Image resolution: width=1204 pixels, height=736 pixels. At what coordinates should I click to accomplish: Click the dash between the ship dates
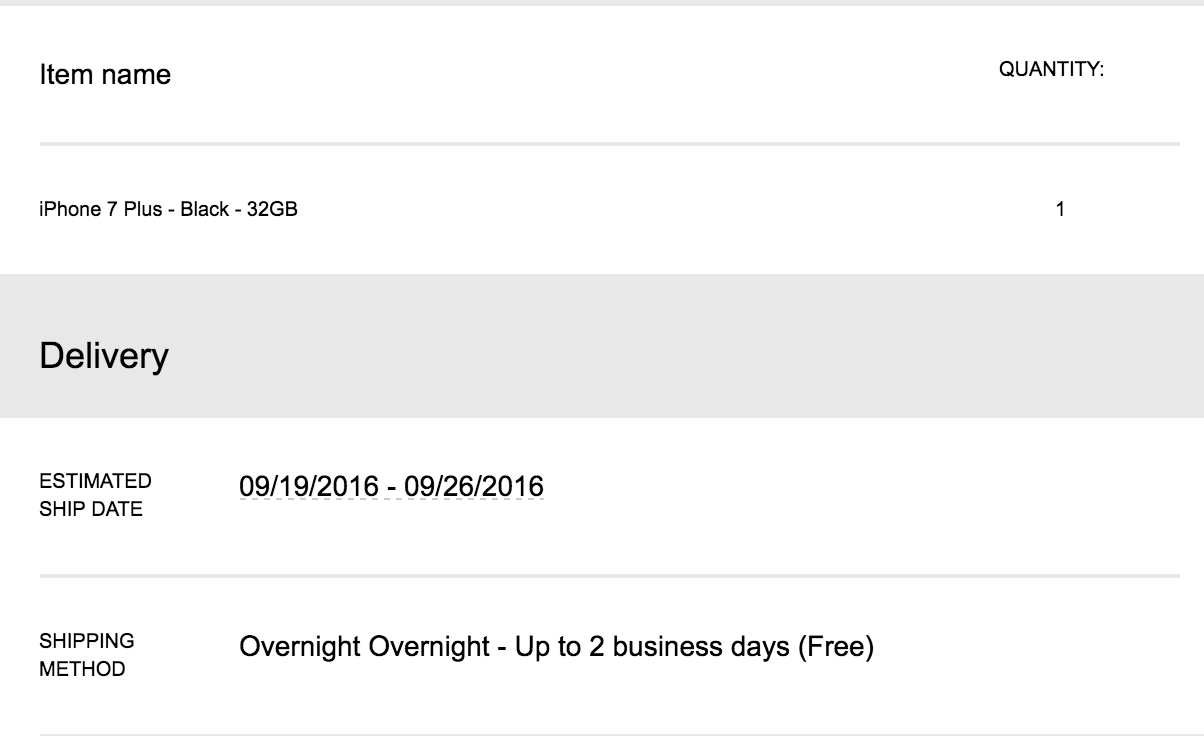[392, 487]
